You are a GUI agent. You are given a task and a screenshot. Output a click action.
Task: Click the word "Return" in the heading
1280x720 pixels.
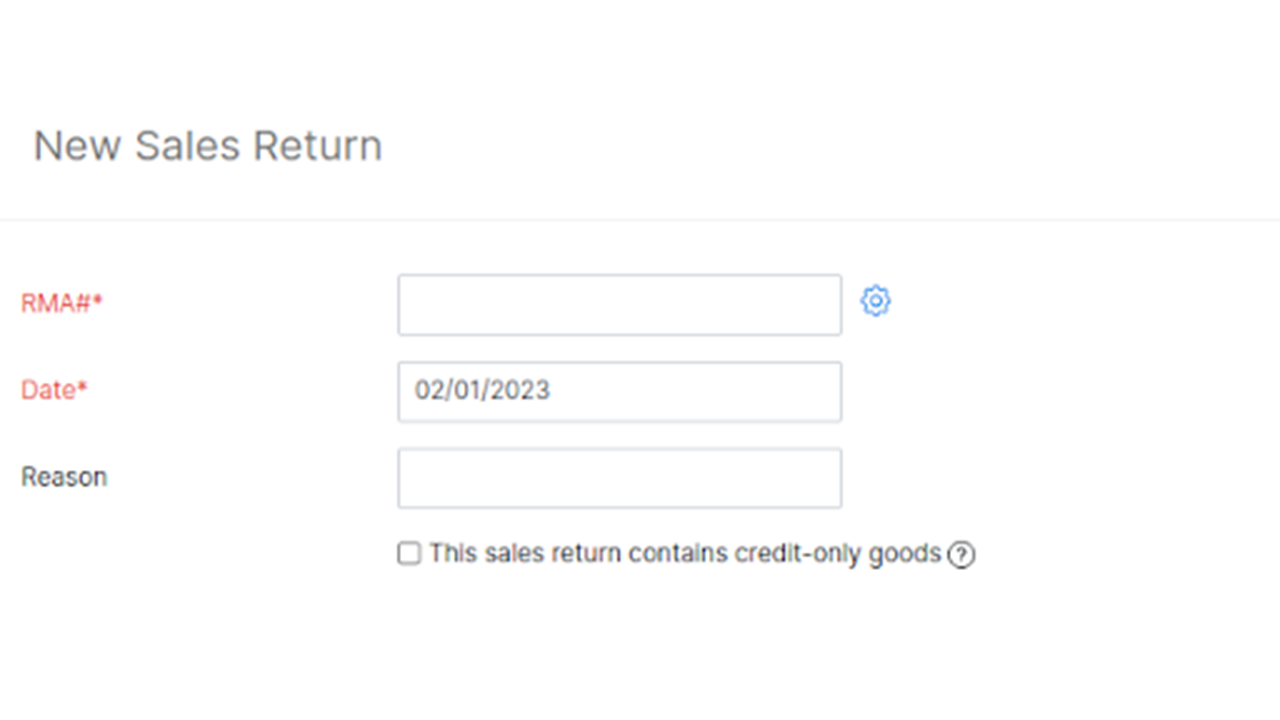click(317, 146)
